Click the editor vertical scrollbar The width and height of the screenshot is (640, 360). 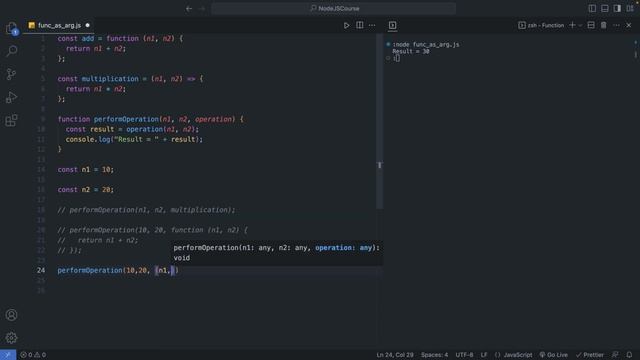(380, 122)
